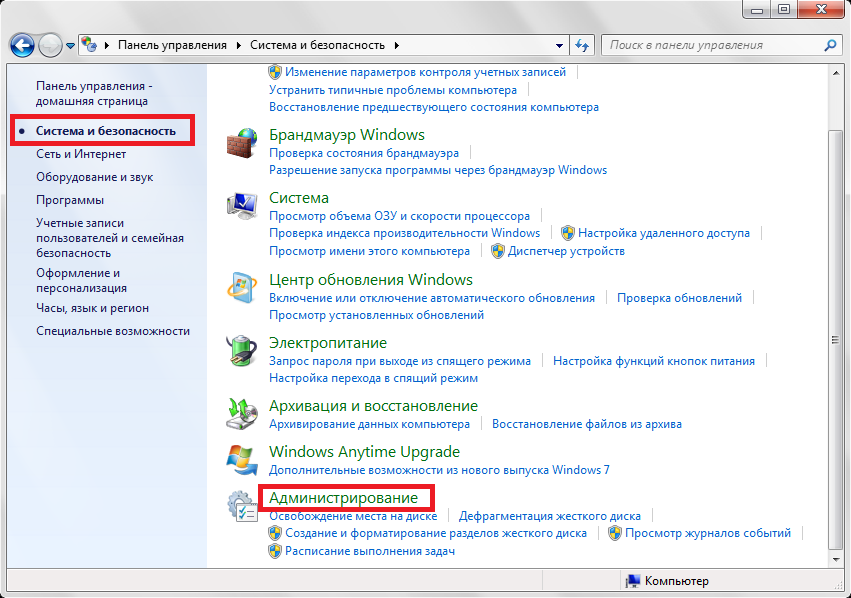
Task: Click Разрешение запуска программы через брандмауэр link
Action: point(438,170)
